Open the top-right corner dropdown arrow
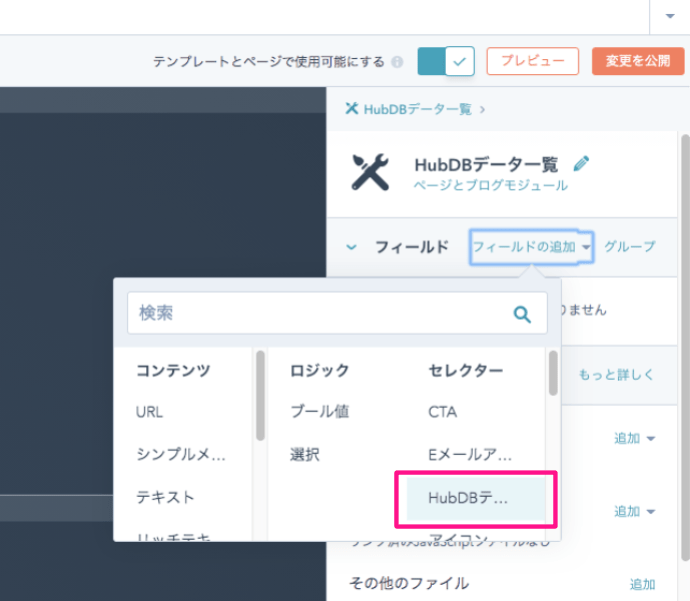The width and height of the screenshot is (690, 601). 669,16
